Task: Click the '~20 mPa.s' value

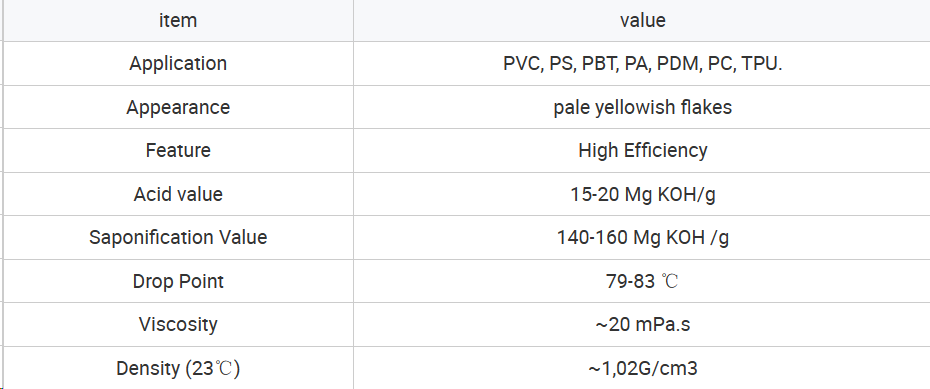Action: (643, 324)
